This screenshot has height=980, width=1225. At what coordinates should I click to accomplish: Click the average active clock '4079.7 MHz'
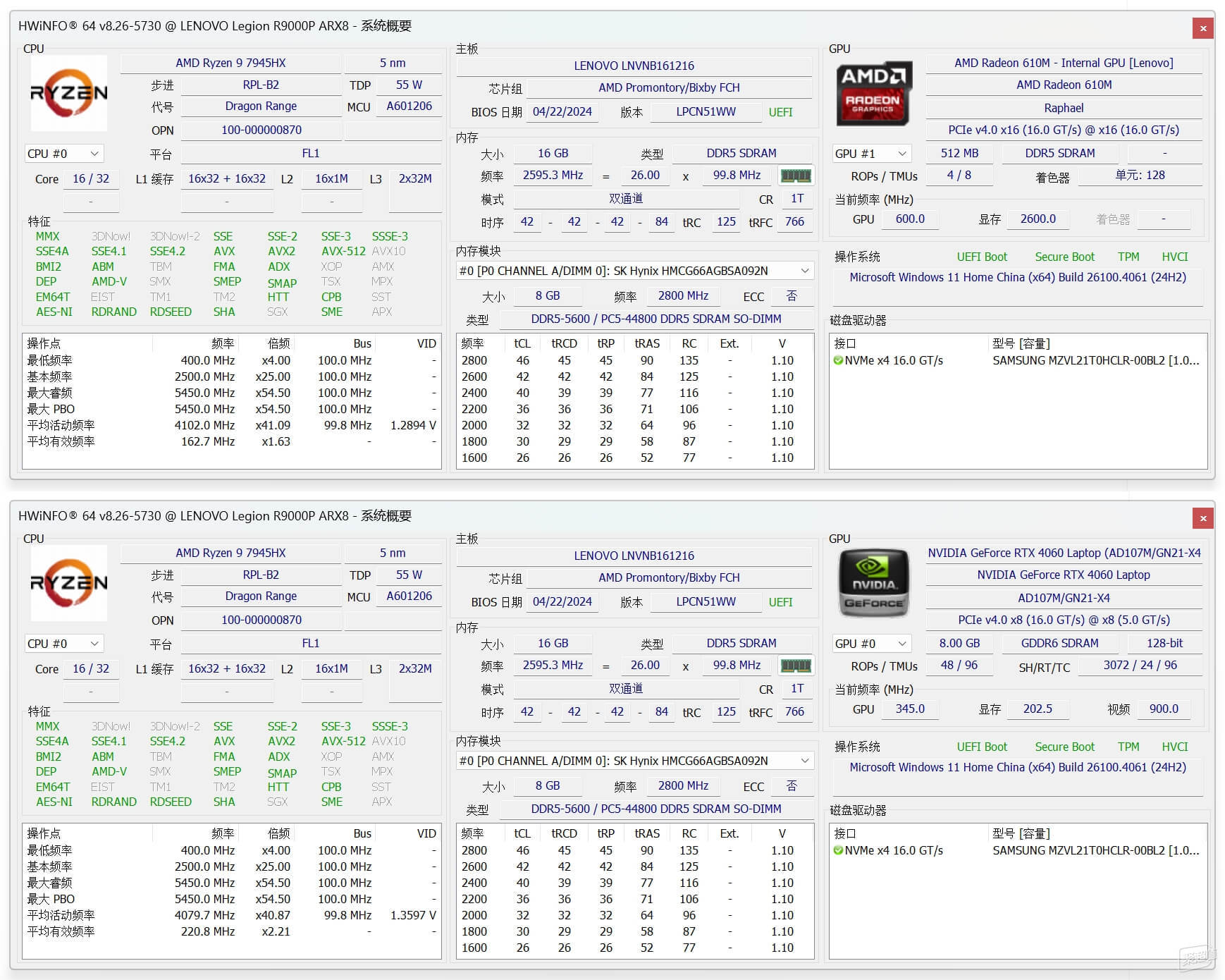pos(204,915)
